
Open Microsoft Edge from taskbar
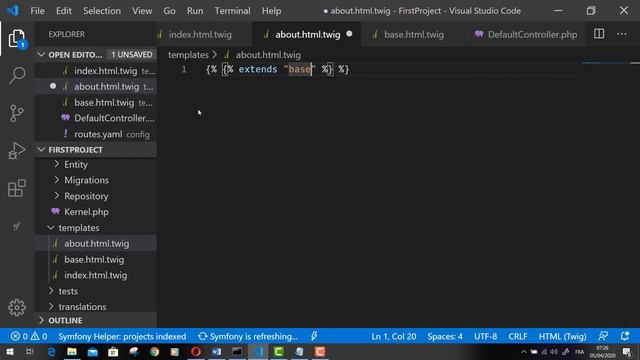pyautogui.click(x=51, y=351)
